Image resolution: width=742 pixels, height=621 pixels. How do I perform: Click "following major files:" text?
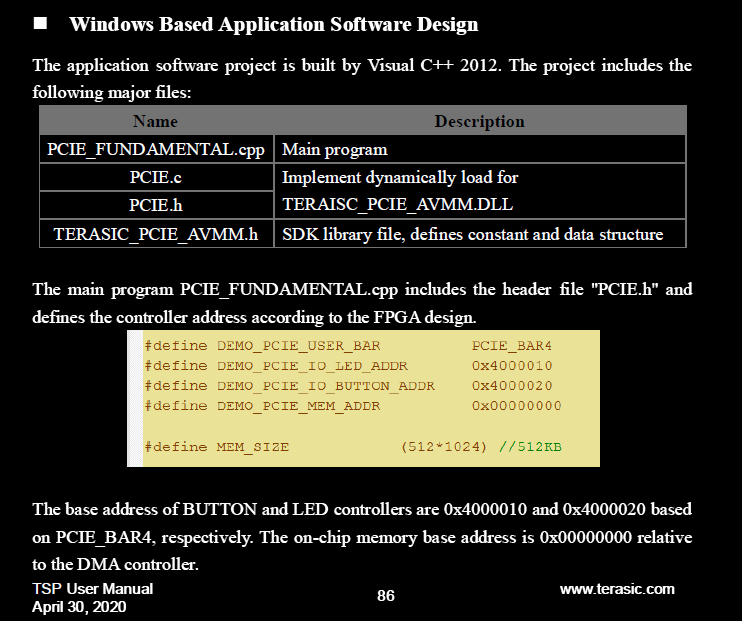pyautogui.click(x=112, y=92)
